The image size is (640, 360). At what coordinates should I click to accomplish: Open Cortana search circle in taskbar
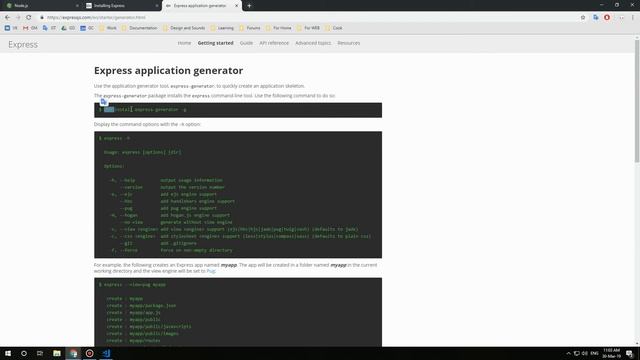tap(24, 353)
